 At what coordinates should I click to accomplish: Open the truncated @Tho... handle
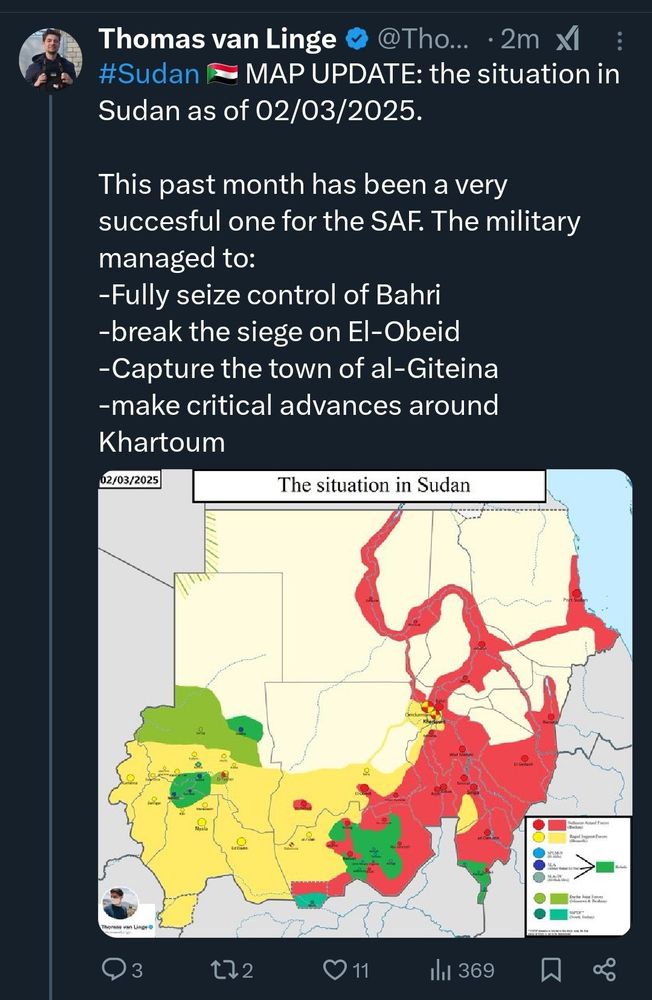coord(423,40)
